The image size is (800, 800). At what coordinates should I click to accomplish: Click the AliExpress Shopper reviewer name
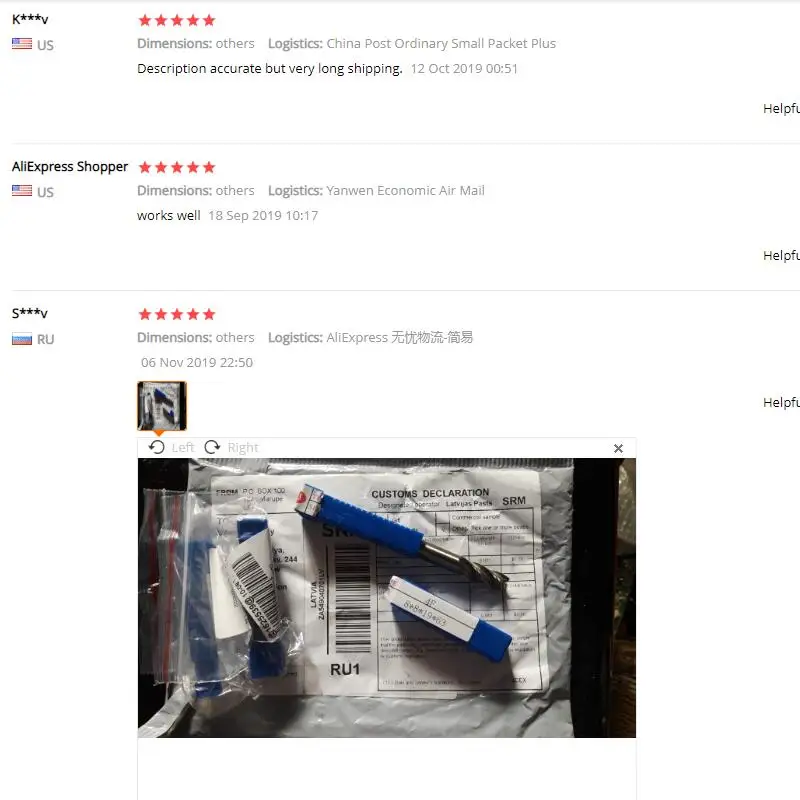[70, 167]
